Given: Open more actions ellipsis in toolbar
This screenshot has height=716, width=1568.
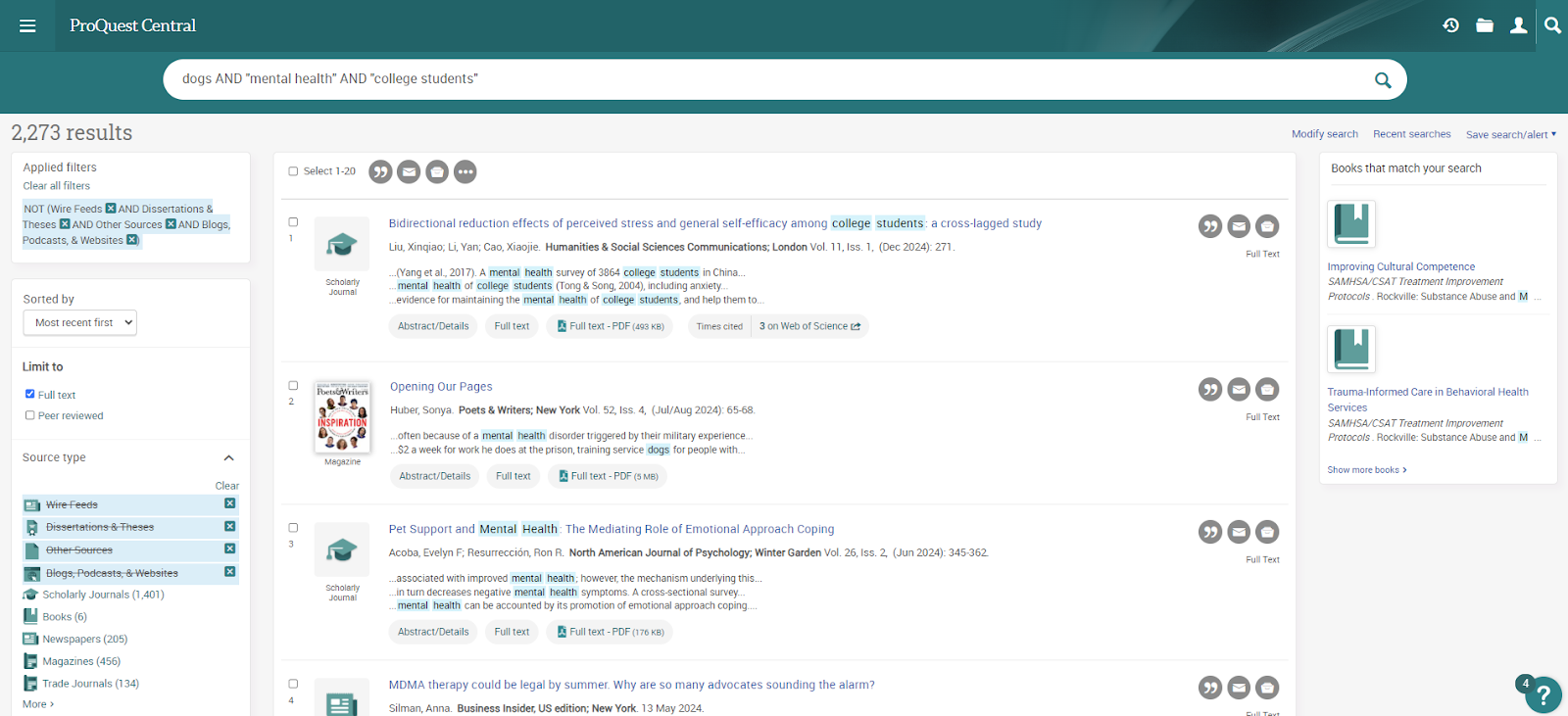Looking at the screenshot, I should point(465,172).
